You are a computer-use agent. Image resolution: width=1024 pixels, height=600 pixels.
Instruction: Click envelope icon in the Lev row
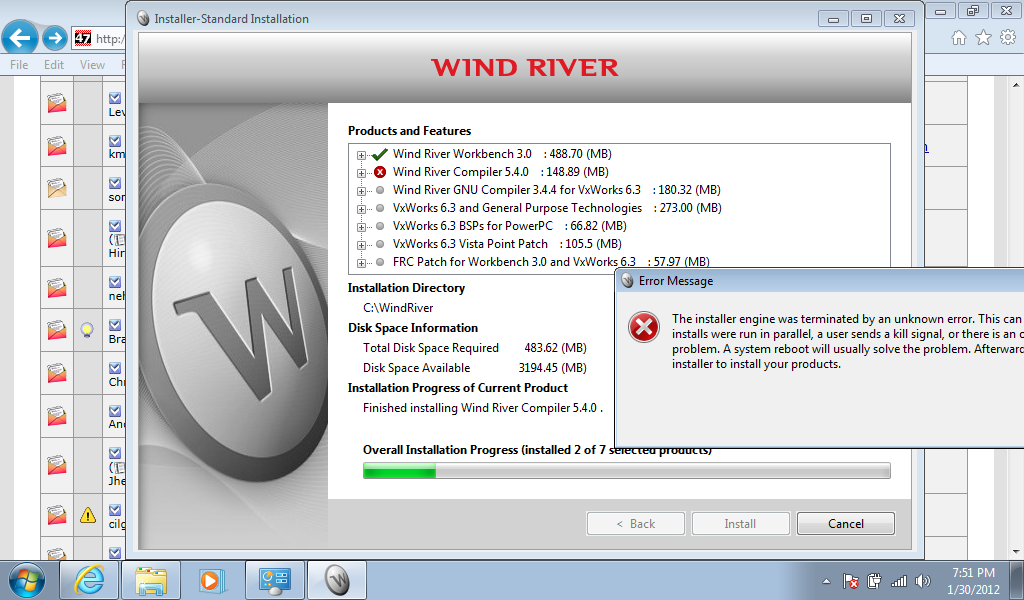[57, 103]
